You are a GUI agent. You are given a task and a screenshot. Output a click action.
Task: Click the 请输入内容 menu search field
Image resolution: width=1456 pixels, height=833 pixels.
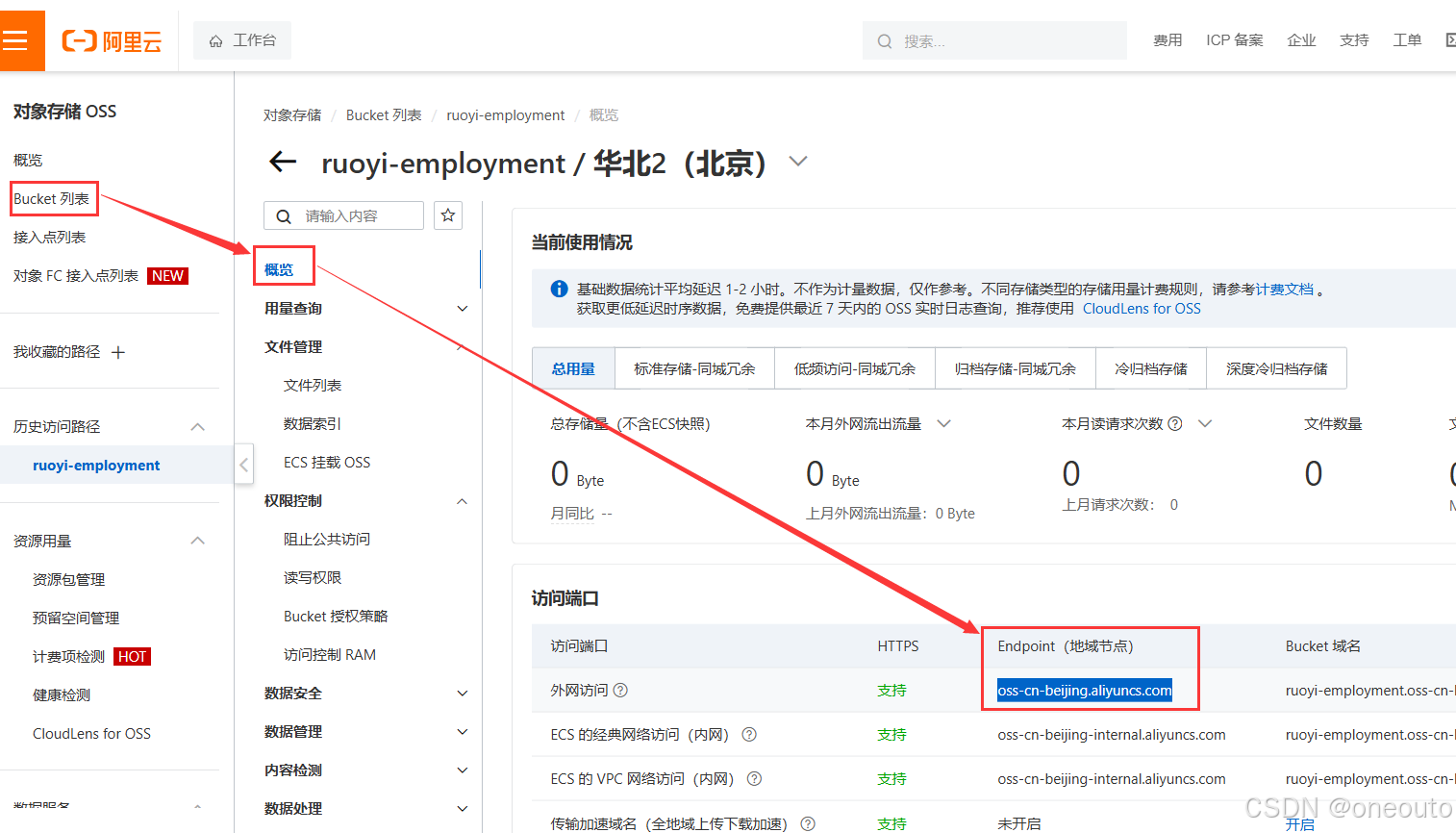pos(343,215)
